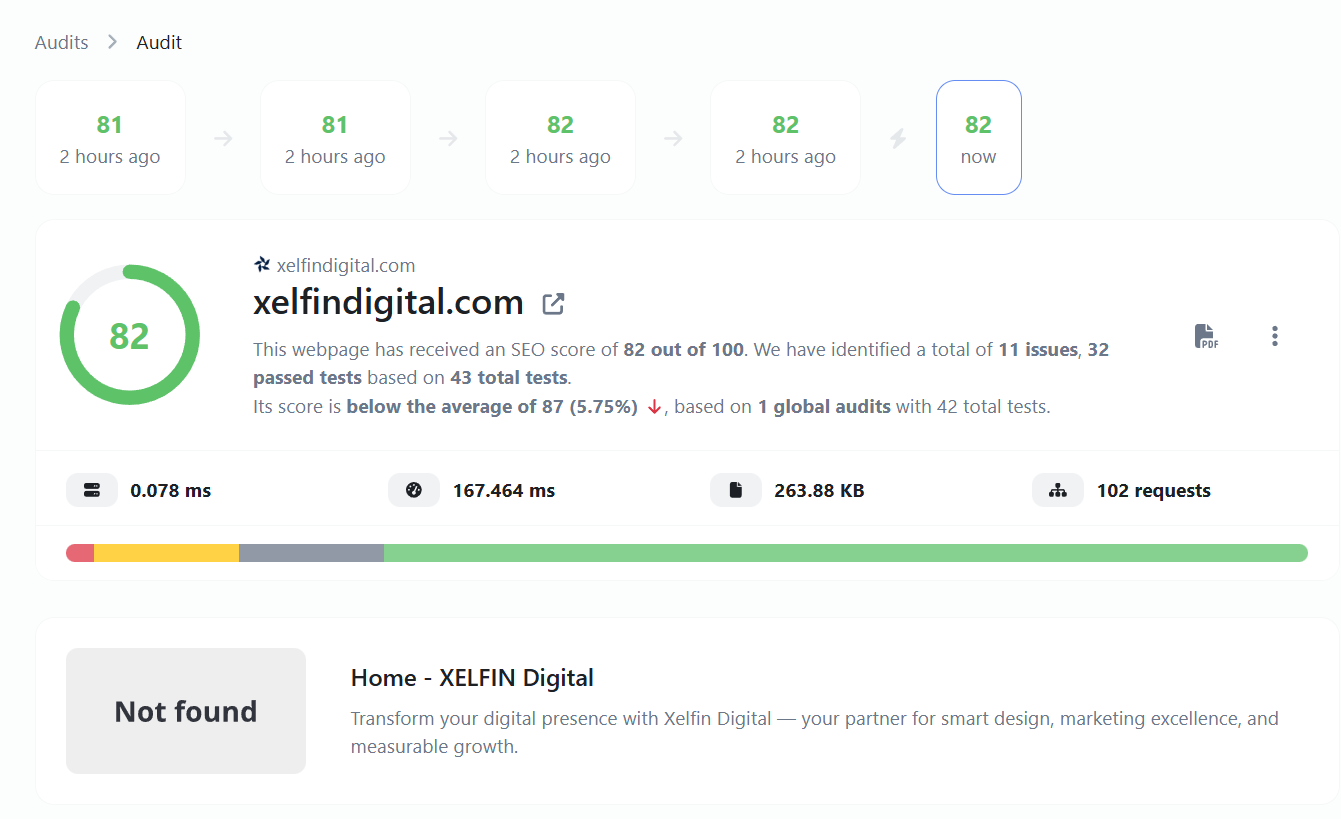This screenshot has height=819, width=1341.
Task: Select the second 82 score card
Action: point(785,137)
